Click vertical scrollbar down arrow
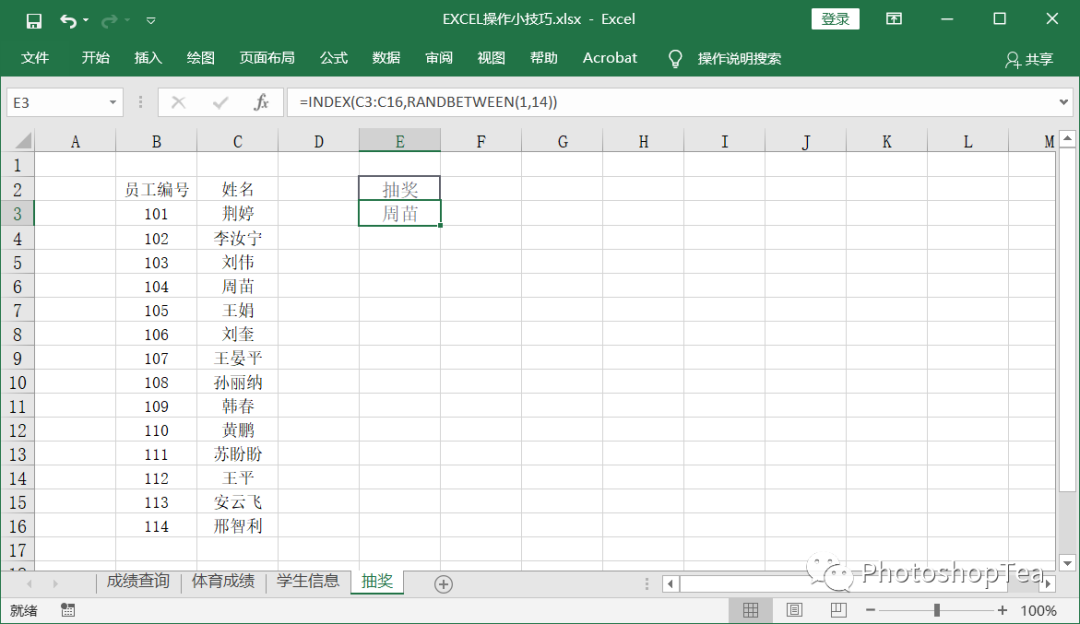Image resolution: width=1080 pixels, height=624 pixels. tap(1068, 563)
